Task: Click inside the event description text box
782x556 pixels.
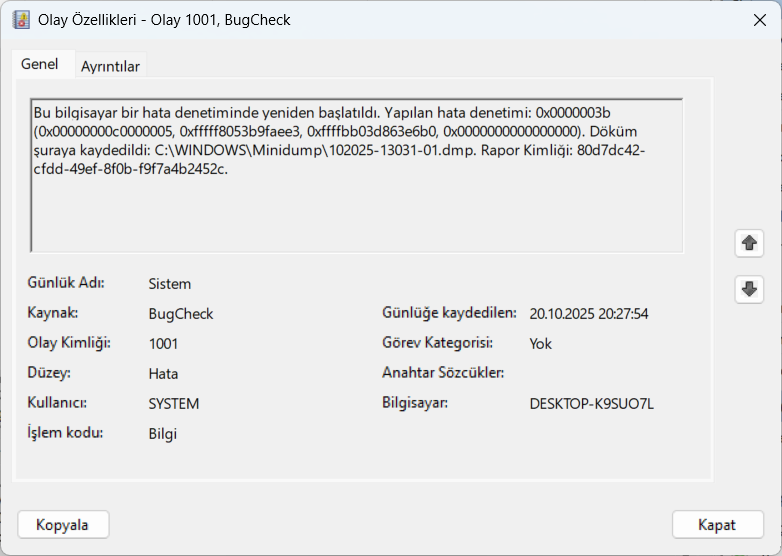Action: [x=356, y=175]
